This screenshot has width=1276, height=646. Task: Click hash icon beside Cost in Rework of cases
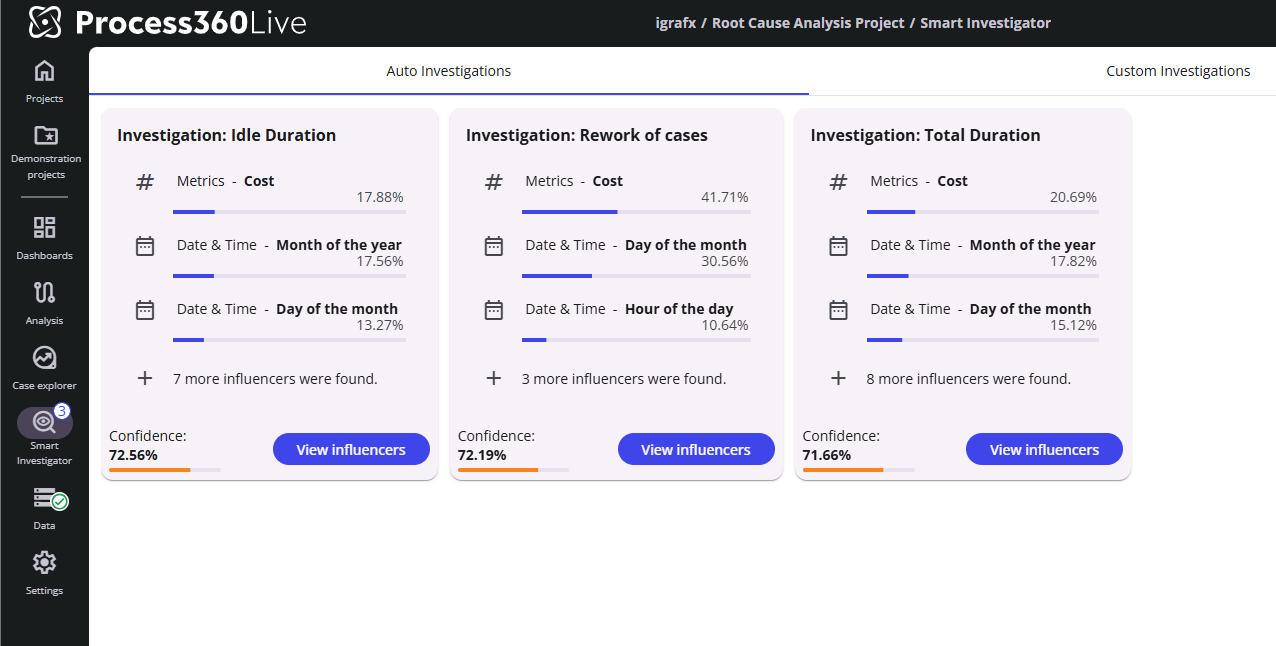tap(494, 182)
